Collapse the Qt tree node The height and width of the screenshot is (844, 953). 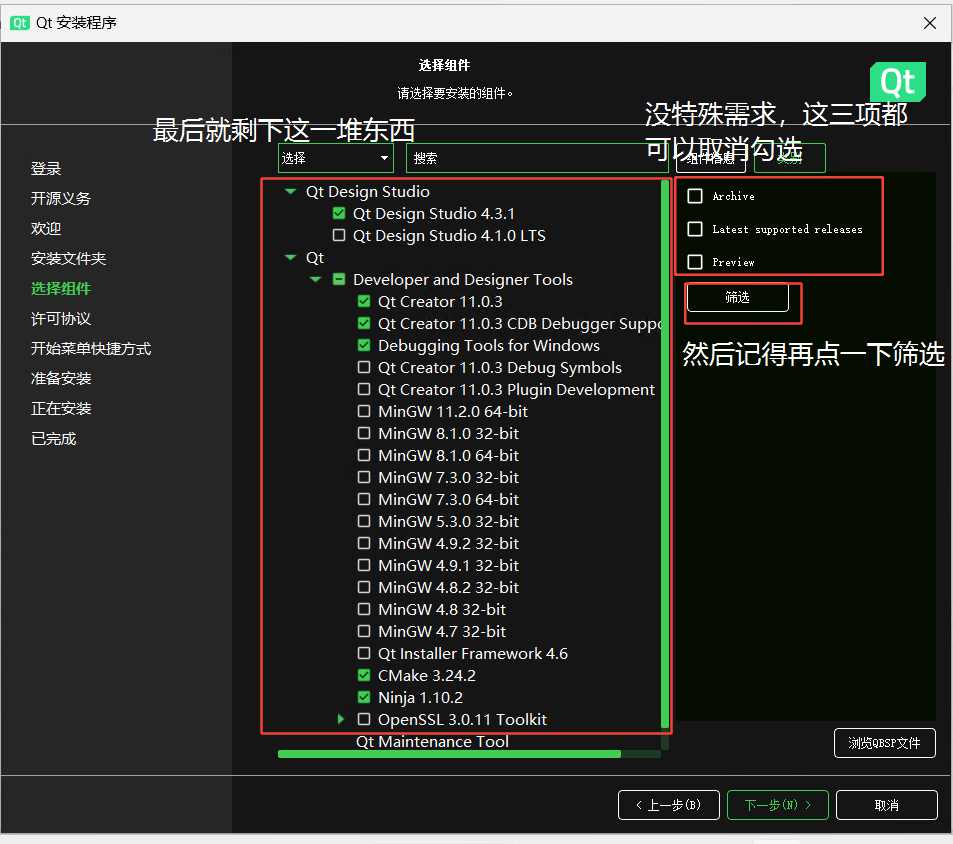tap(291, 258)
